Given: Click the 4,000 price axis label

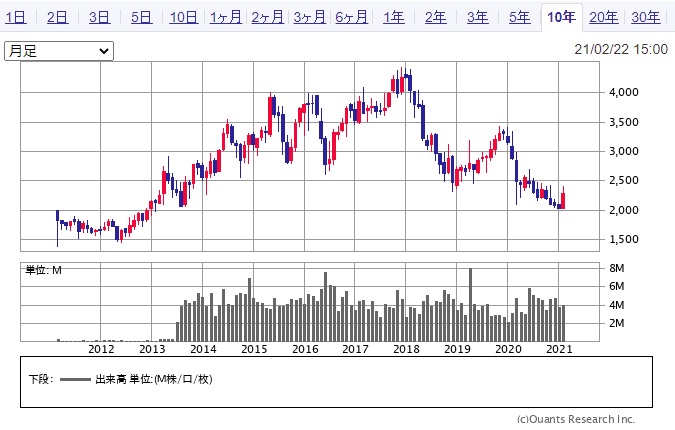Looking at the screenshot, I should pyautogui.click(x=624, y=92).
